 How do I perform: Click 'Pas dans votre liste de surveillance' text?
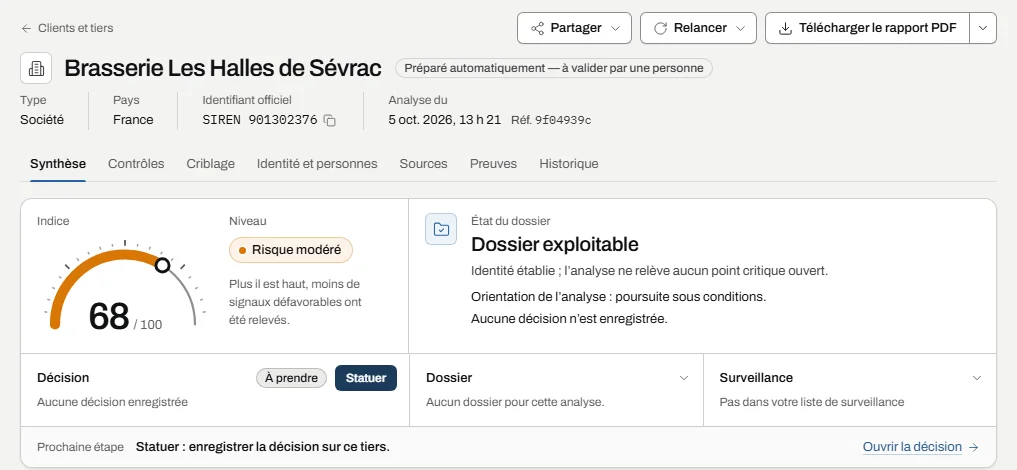(x=811, y=402)
